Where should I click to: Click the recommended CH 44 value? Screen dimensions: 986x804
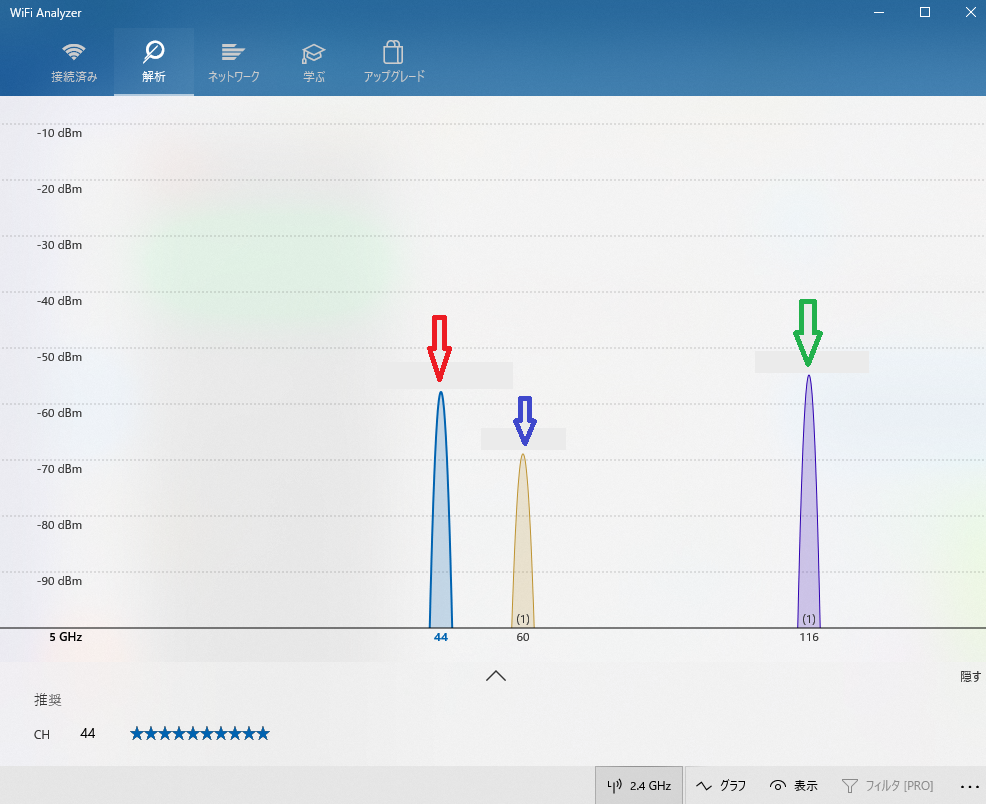tap(87, 733)
